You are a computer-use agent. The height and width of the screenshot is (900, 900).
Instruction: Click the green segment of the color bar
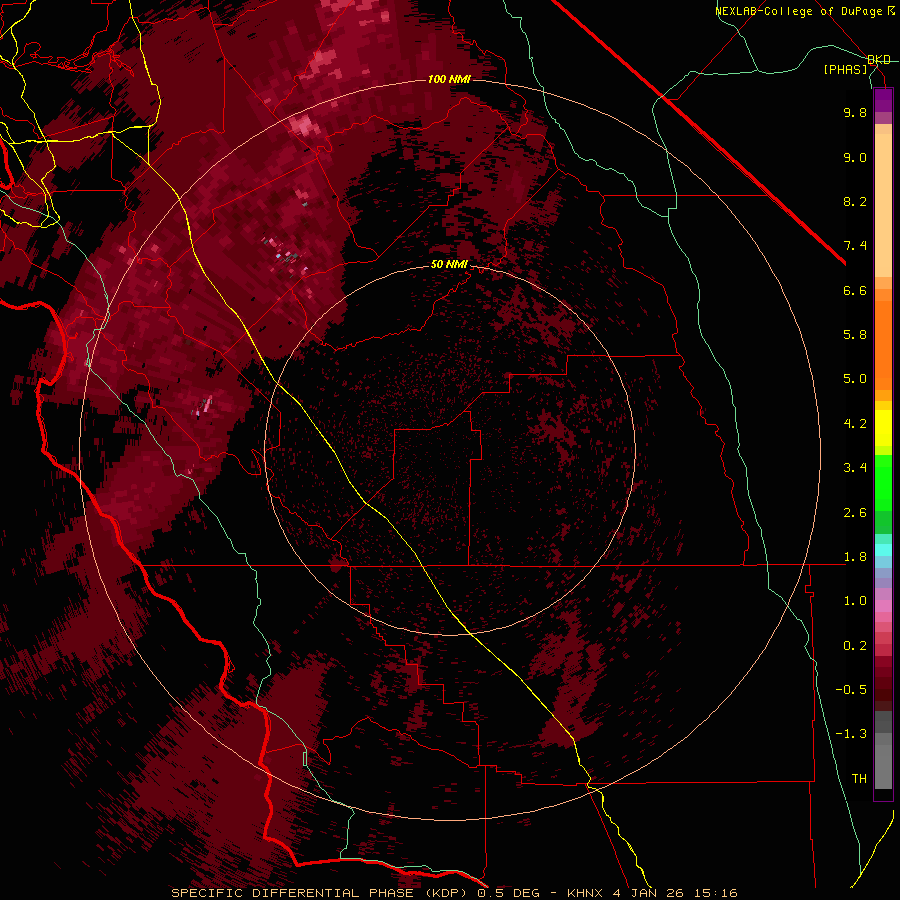(x=883, y=483)
